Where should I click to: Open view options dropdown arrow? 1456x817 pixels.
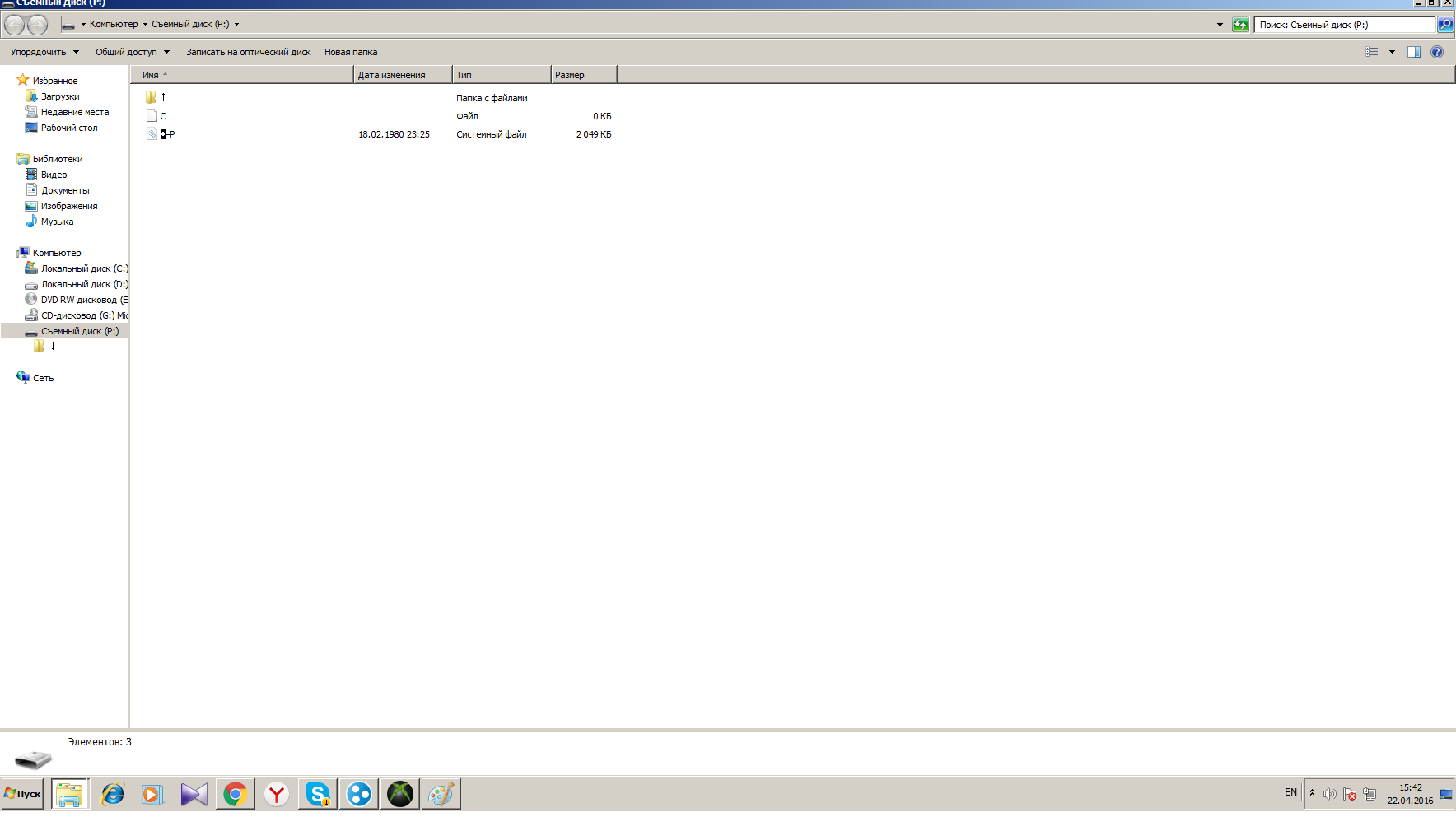[x=1392, y=52]
